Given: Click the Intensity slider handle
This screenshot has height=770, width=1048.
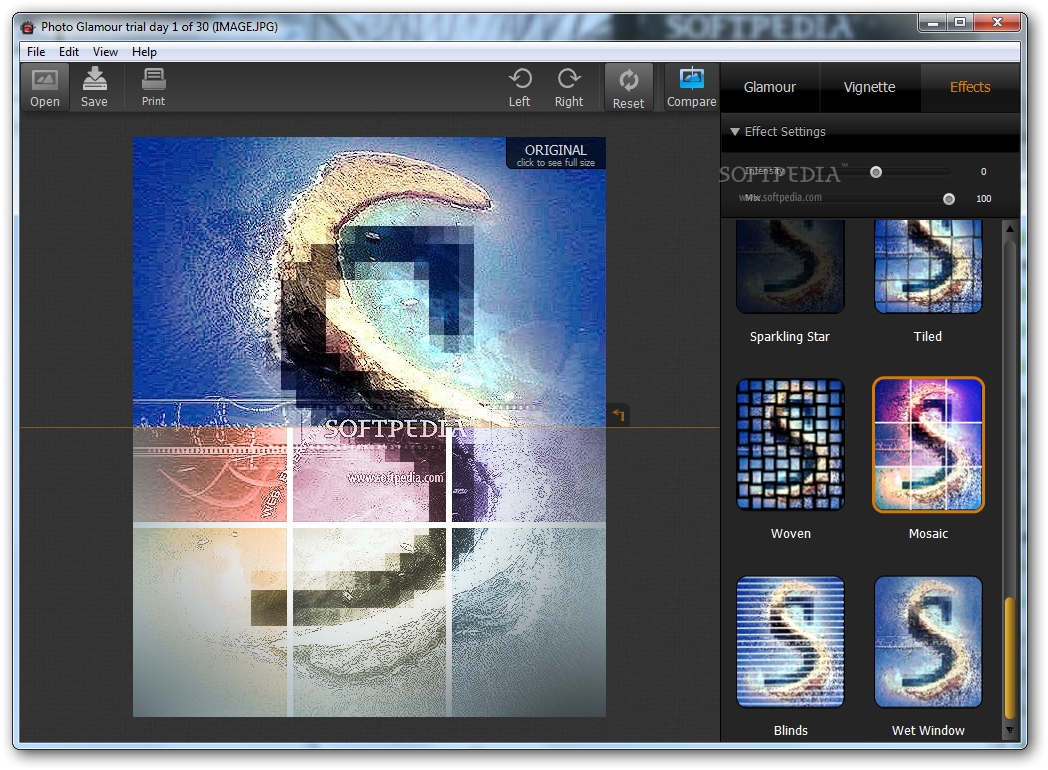Looking at the screenshot, I should (876, 172).
